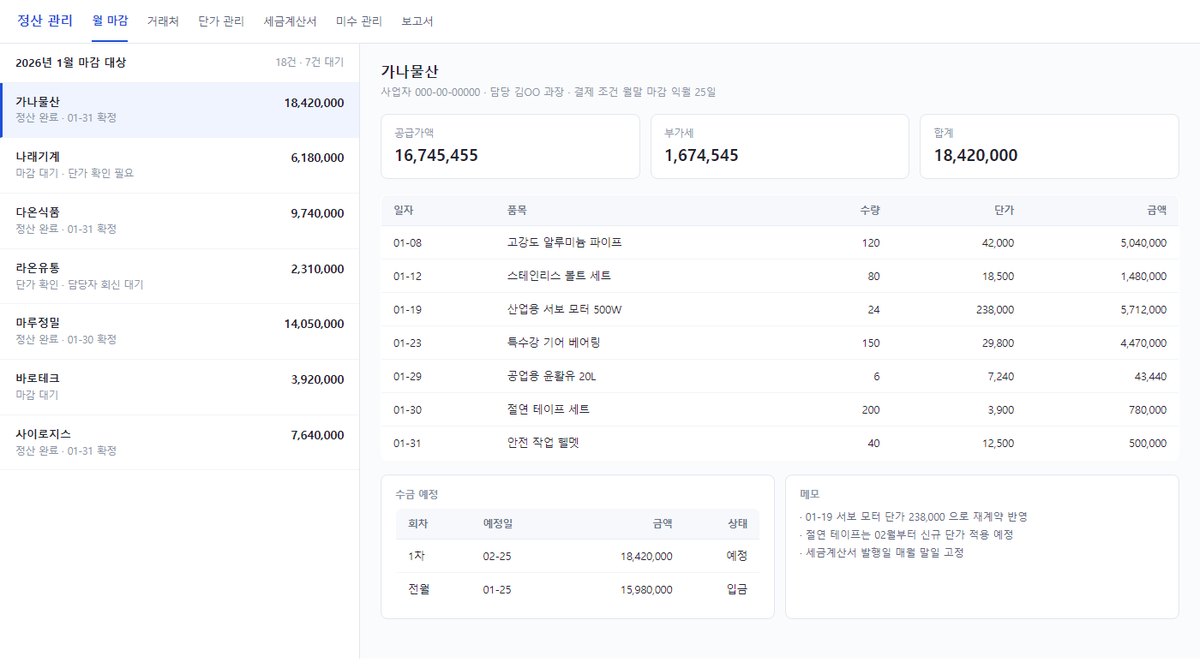This screenshot has height=668, width=1200.
Task: Click the 01-23 date cell
Action: [x=407, y=342]
